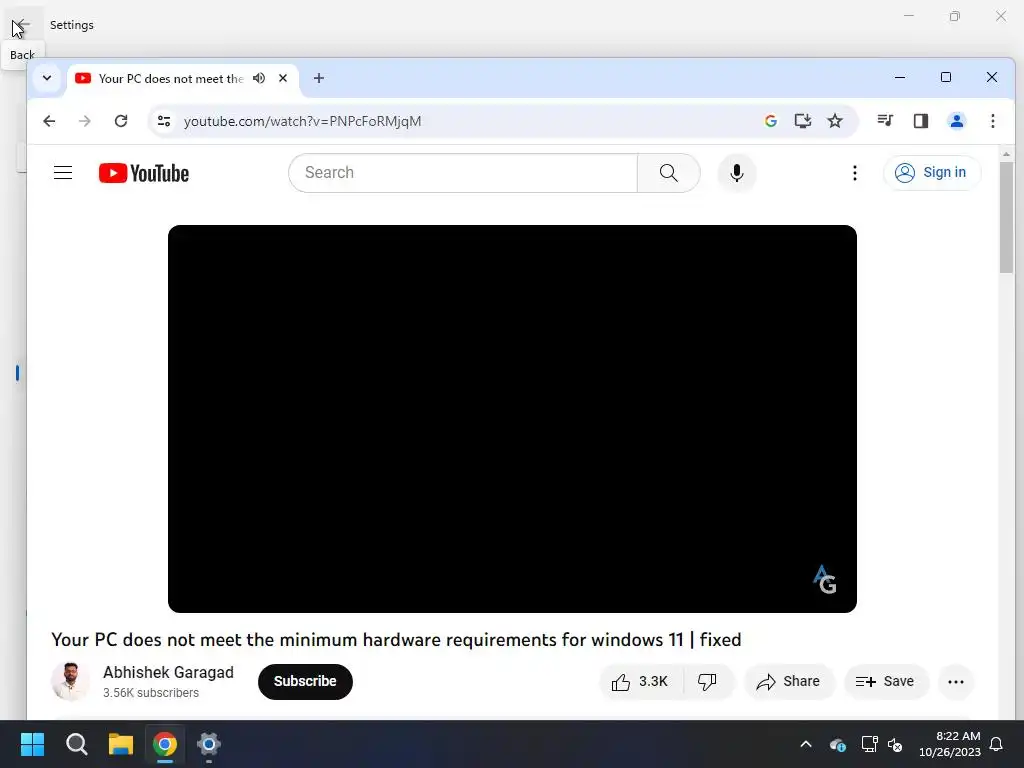Screen dimensions: 1024x768
Task: Open the Chrome three-dot menu
Action: point(993,121)
